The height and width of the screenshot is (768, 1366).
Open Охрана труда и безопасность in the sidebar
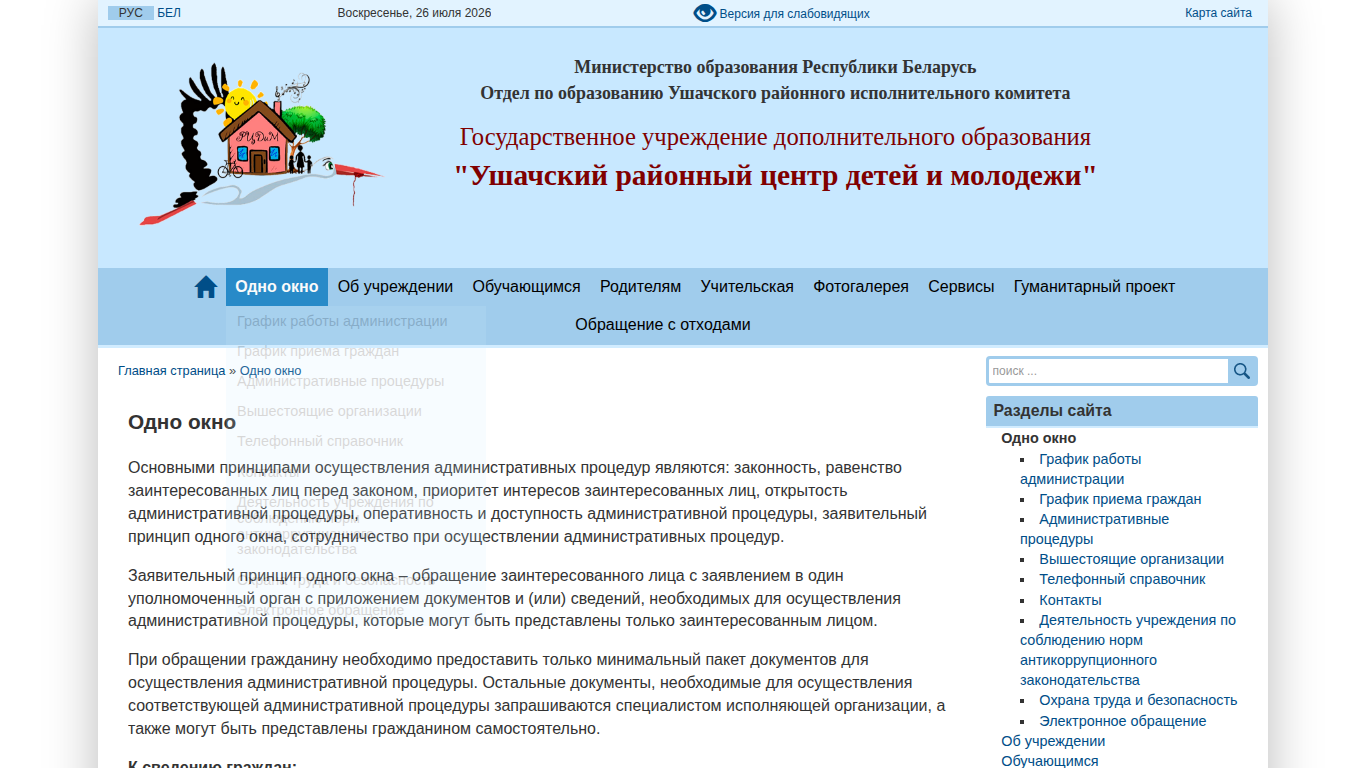pos(1138,700)
